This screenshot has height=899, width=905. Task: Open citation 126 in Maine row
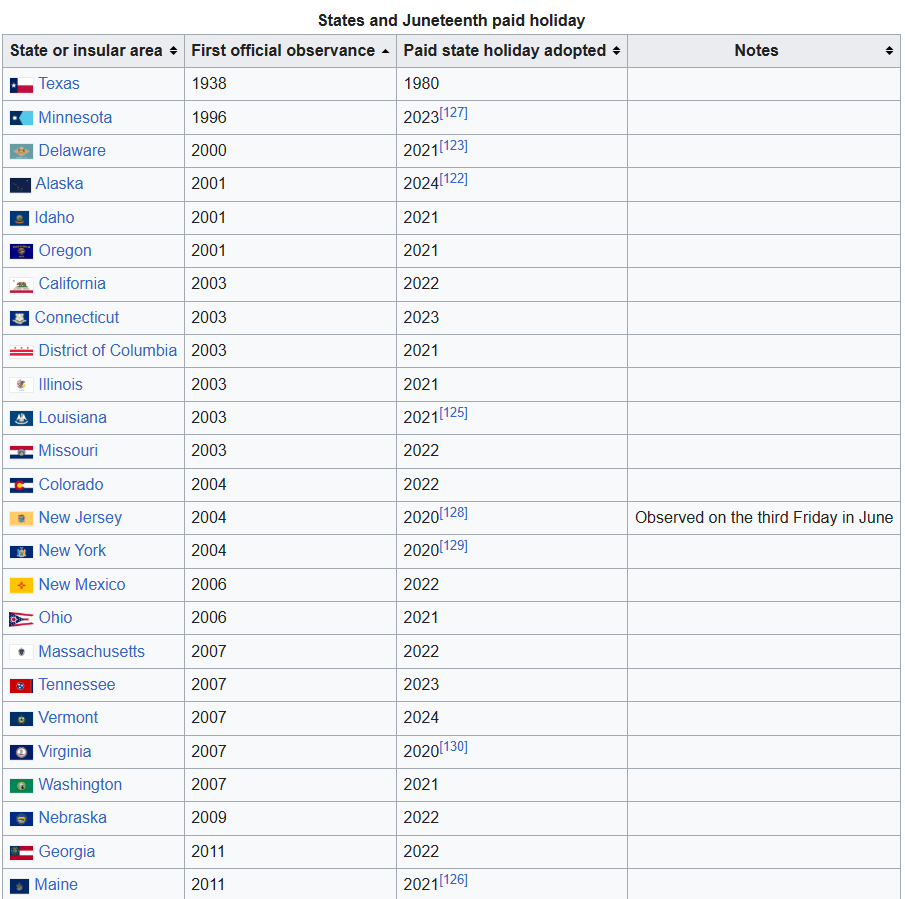click(x=453, y=880)
